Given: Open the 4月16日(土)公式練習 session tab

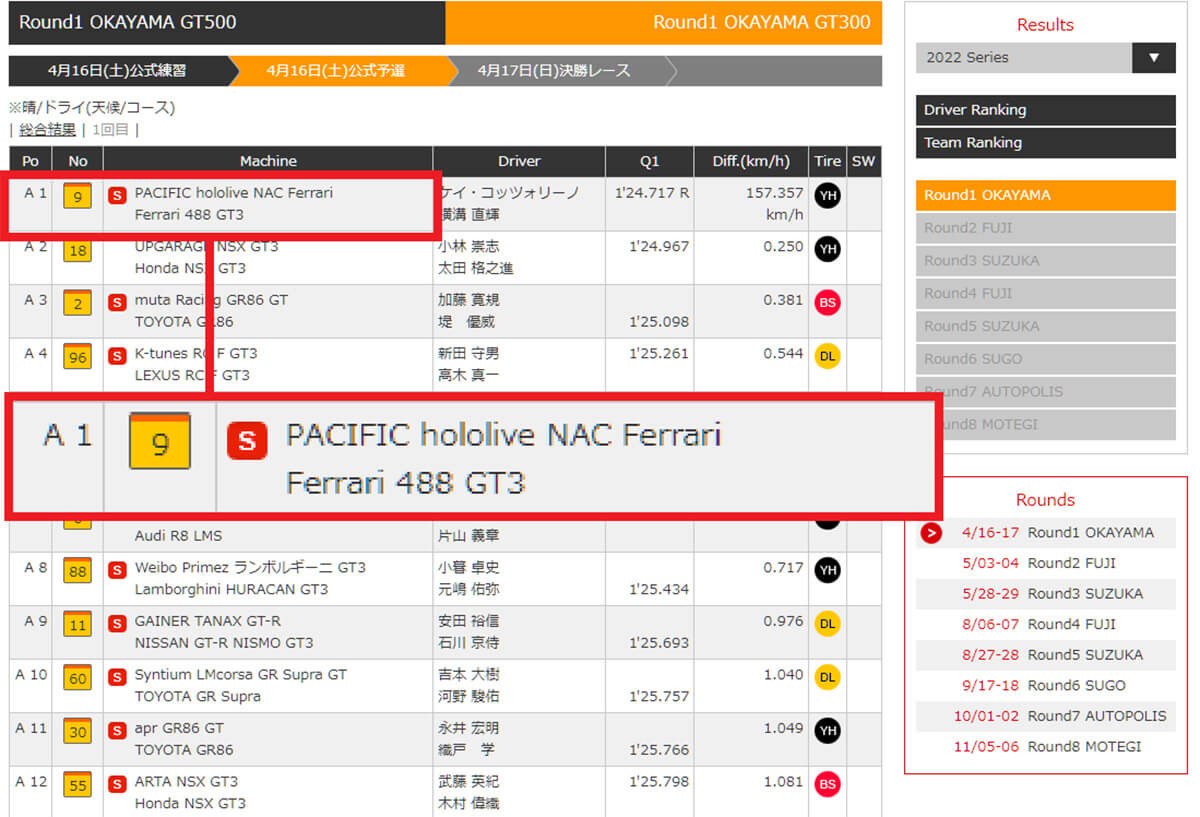Looking at the screenshot, I should [117, 71].
